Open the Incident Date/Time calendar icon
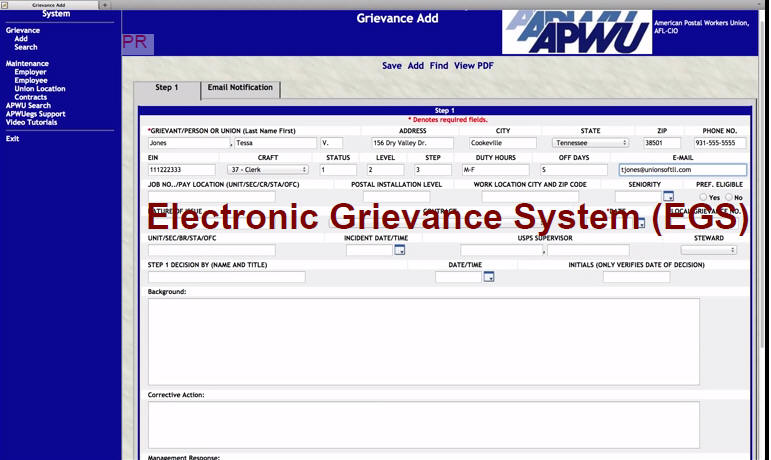The image size is (771, 460). [x=400, y=250]
